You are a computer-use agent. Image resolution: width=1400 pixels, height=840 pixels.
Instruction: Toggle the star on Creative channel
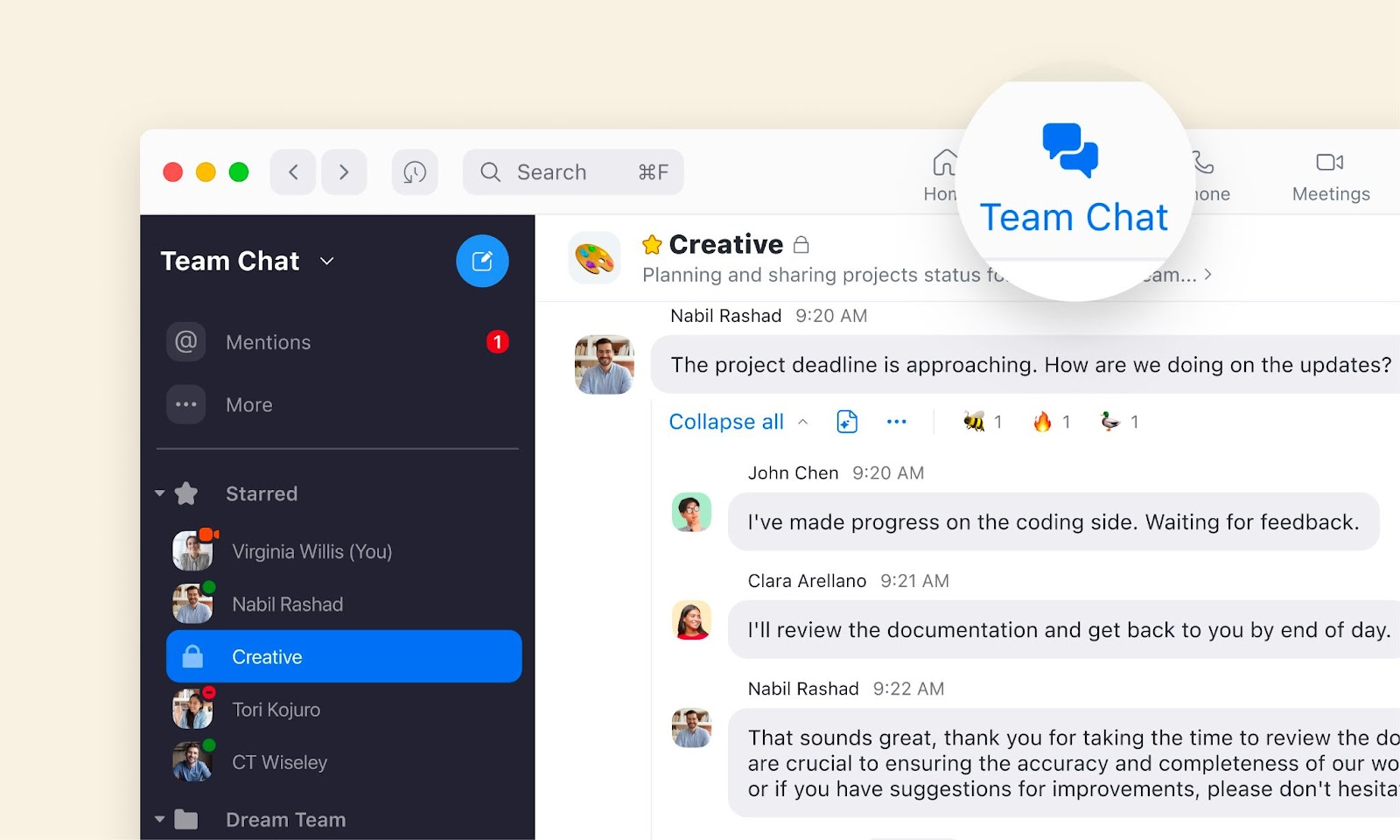point(652,244)
